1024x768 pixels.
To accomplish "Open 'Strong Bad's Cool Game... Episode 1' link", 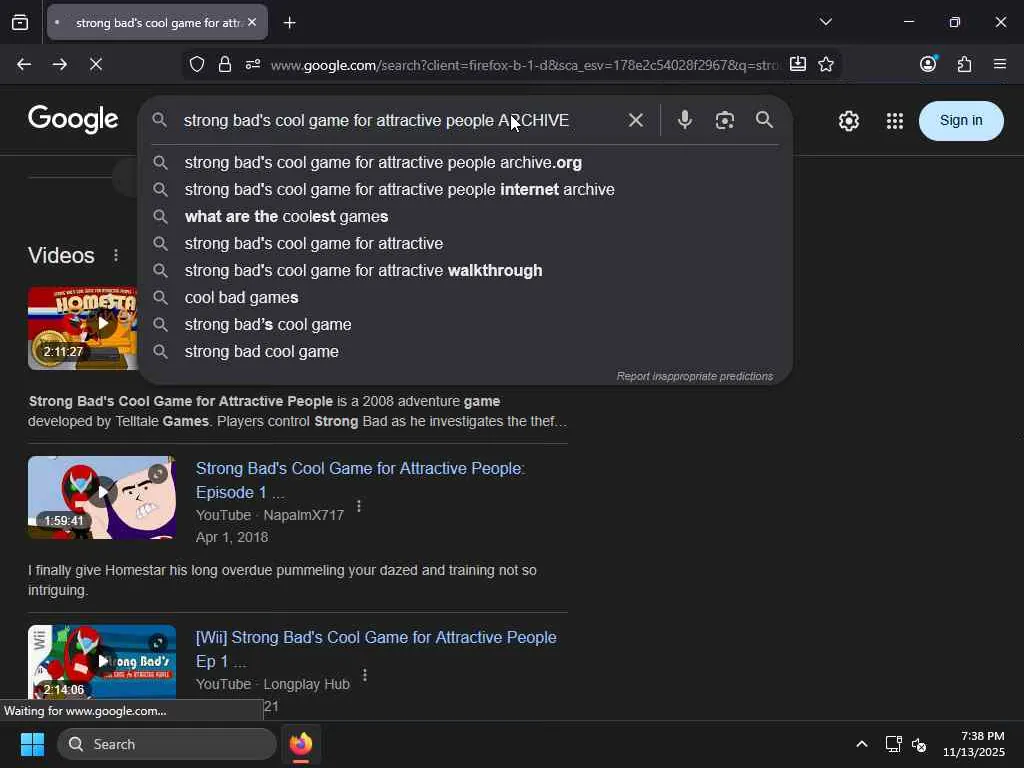I will pyautogui.click(x=360, y=480).
